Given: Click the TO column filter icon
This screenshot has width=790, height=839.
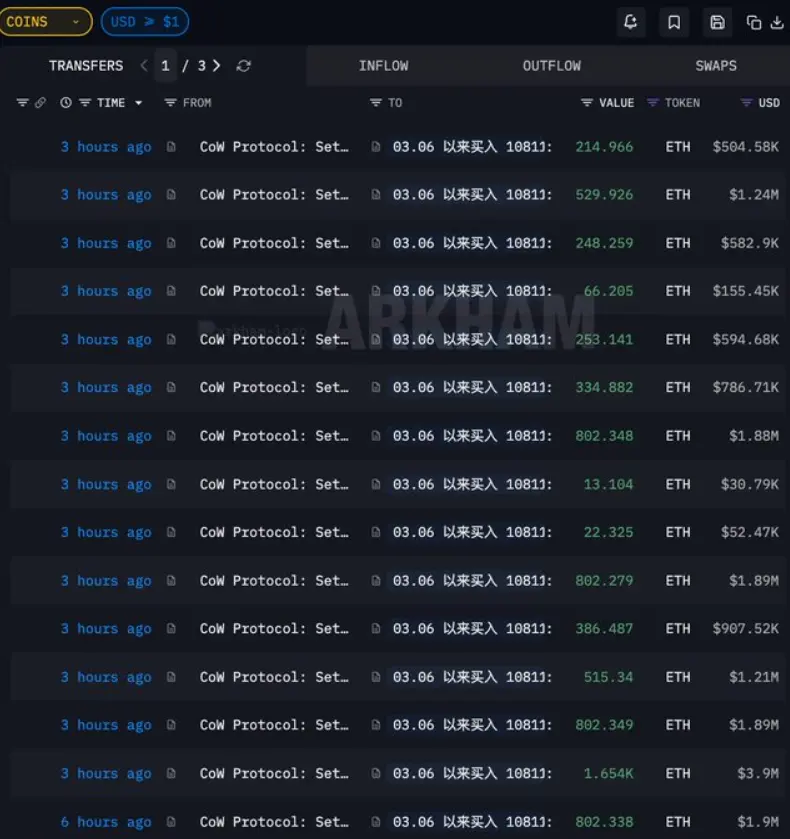Looking at the screenshot, I should 376,102.
